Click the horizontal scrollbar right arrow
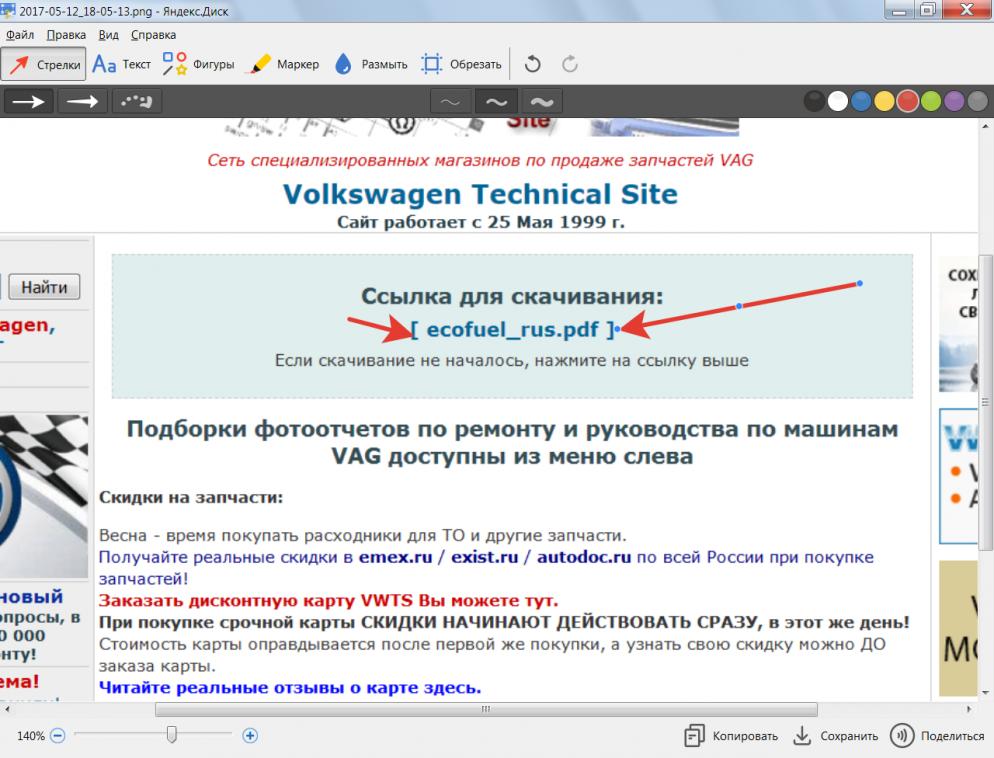994x758 pixels. (x=969, y=709)
